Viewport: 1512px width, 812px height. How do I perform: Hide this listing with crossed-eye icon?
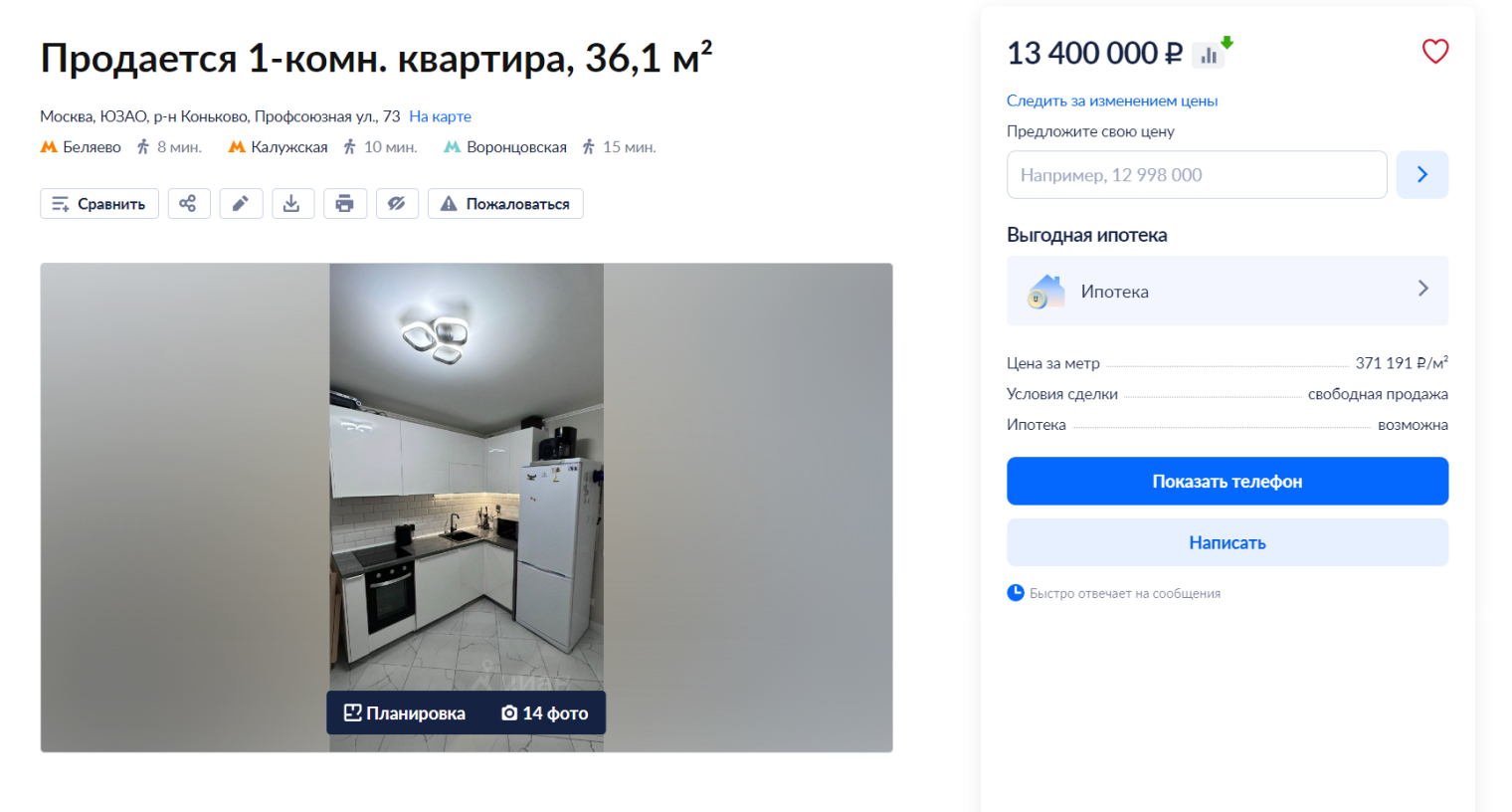click(x=397, y=204)
